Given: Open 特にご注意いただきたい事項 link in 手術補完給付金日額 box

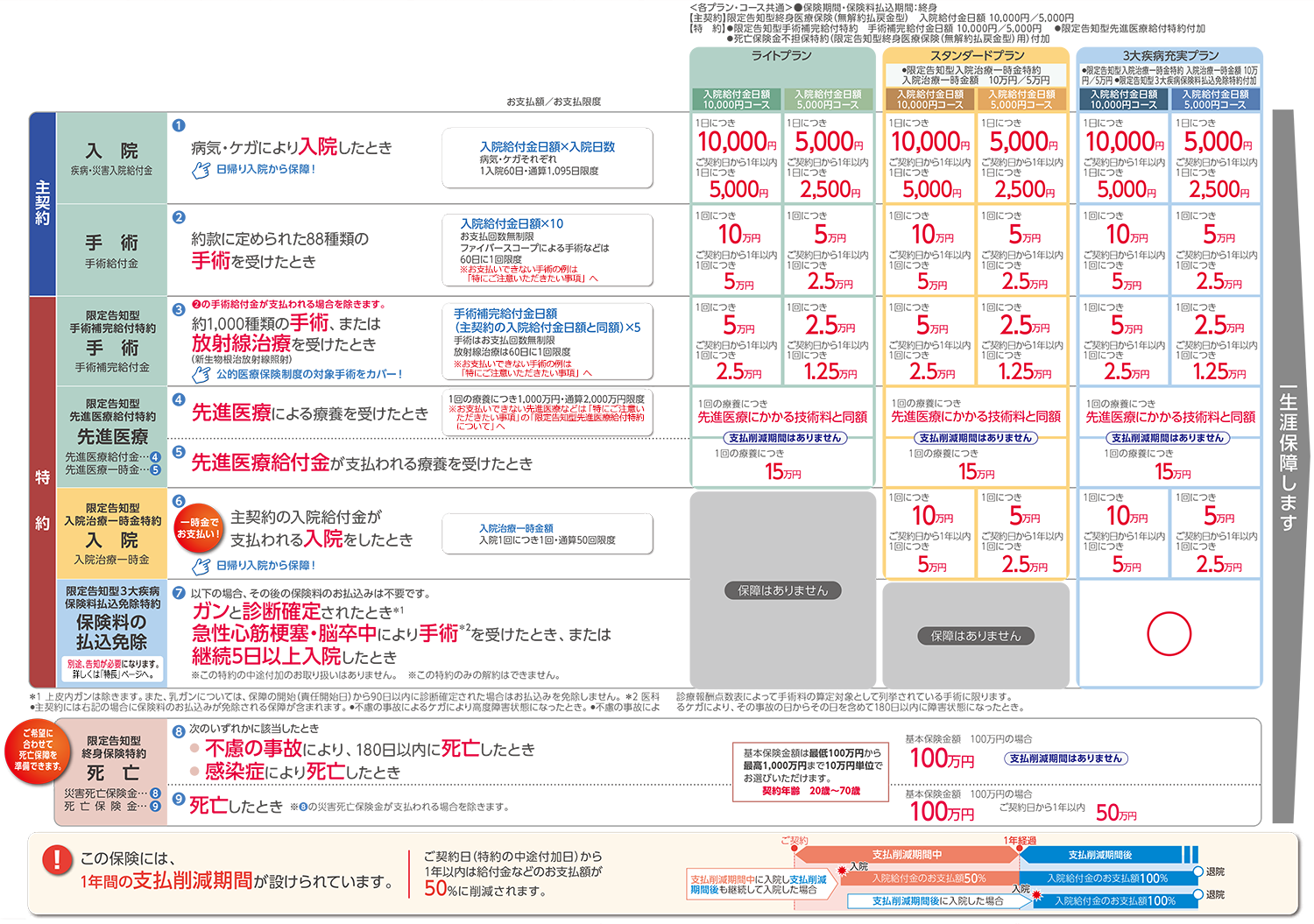Looking at the screenshot, I should [x=526, y=373].
